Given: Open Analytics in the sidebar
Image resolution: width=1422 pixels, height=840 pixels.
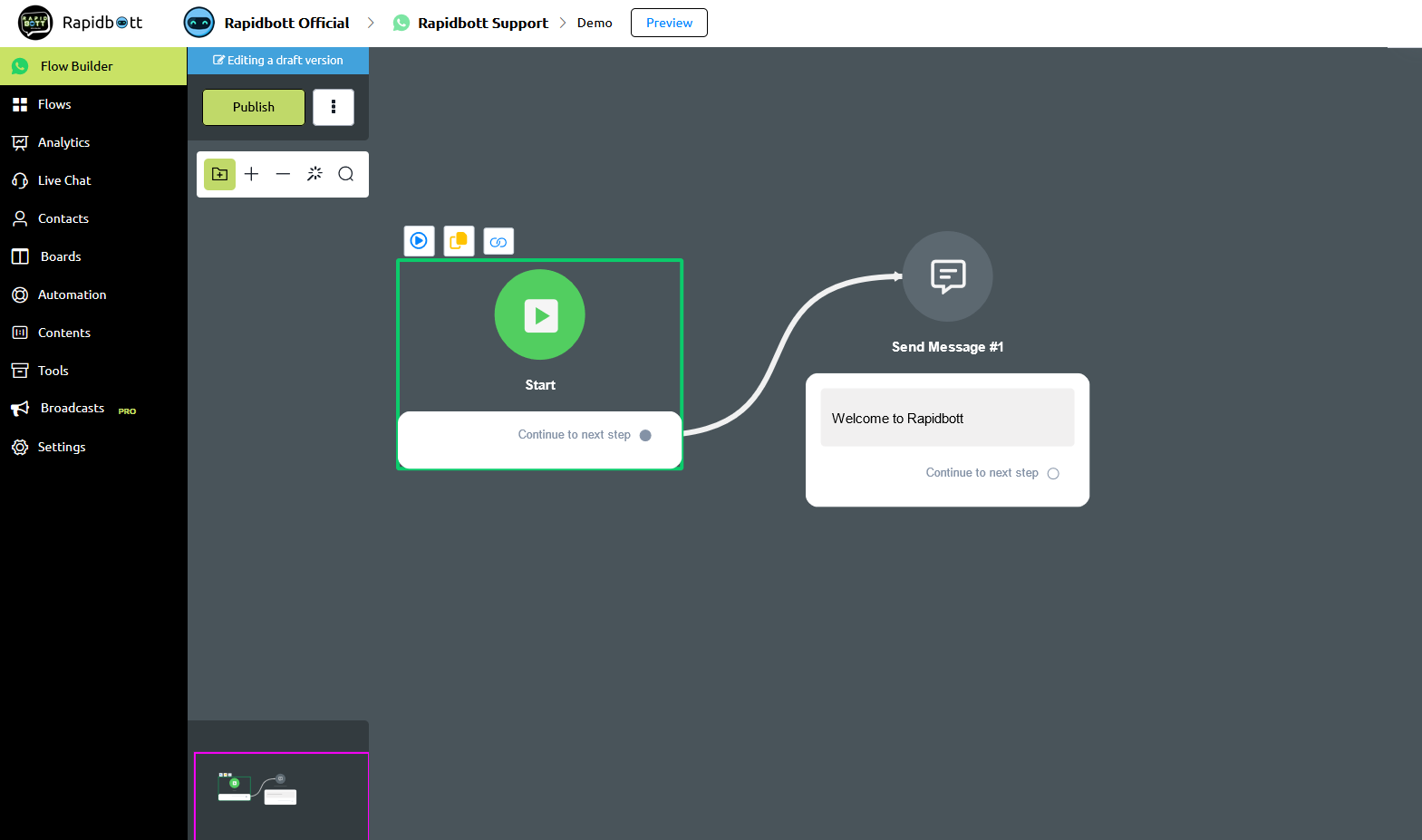Looking at the screenshot, I should (63, 142).
